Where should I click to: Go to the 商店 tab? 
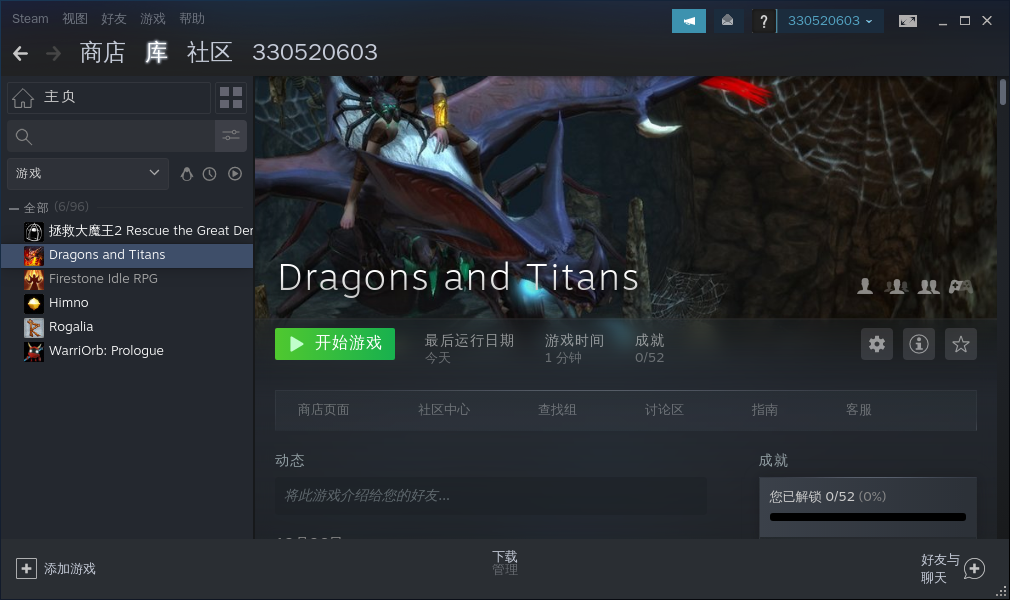(102, 53)
